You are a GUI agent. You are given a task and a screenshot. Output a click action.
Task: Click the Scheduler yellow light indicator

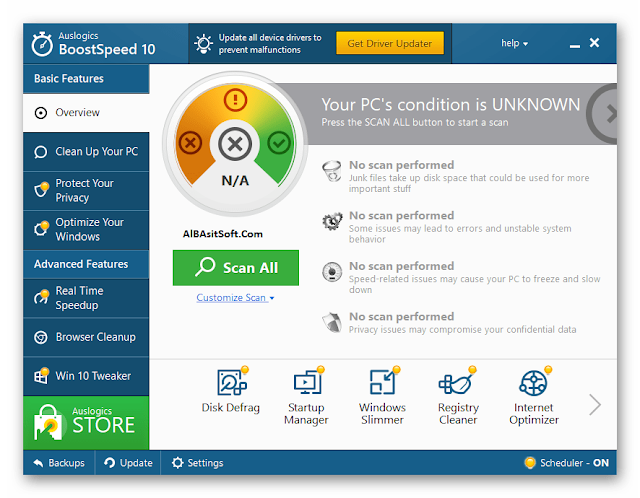pyautogui.click(x=530, y=462)
